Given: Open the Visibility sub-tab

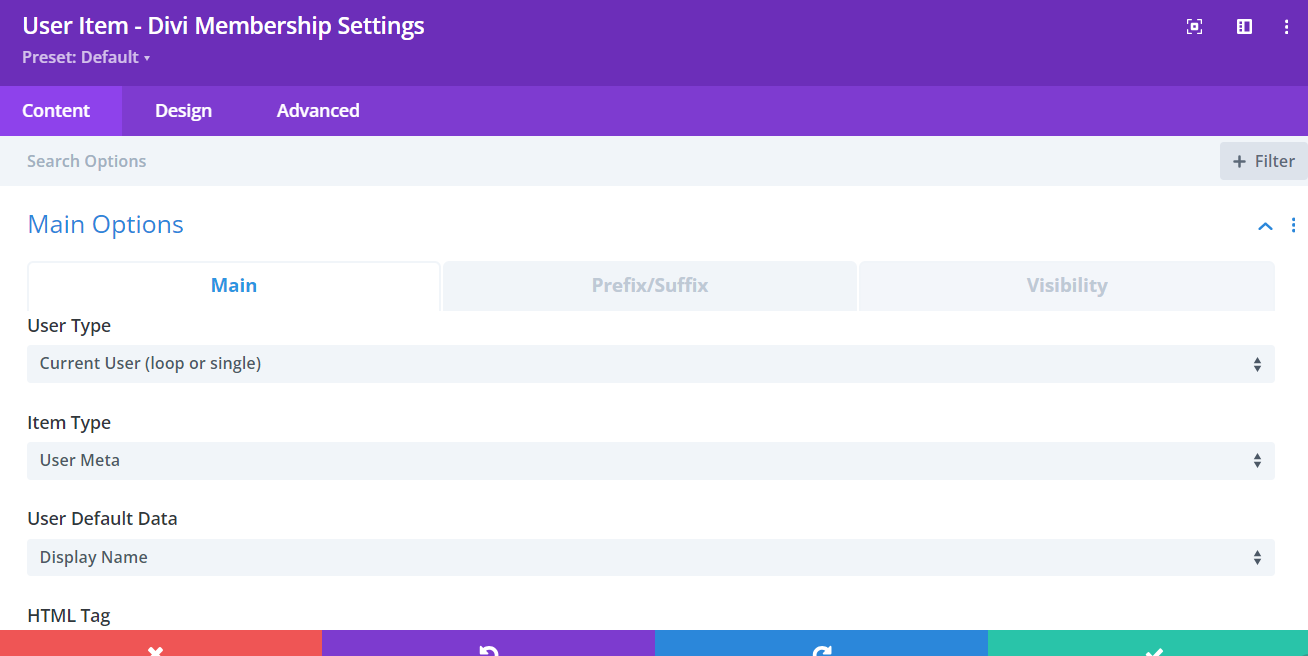Looking at the screenshot, I should click(x=1066, y=286).
